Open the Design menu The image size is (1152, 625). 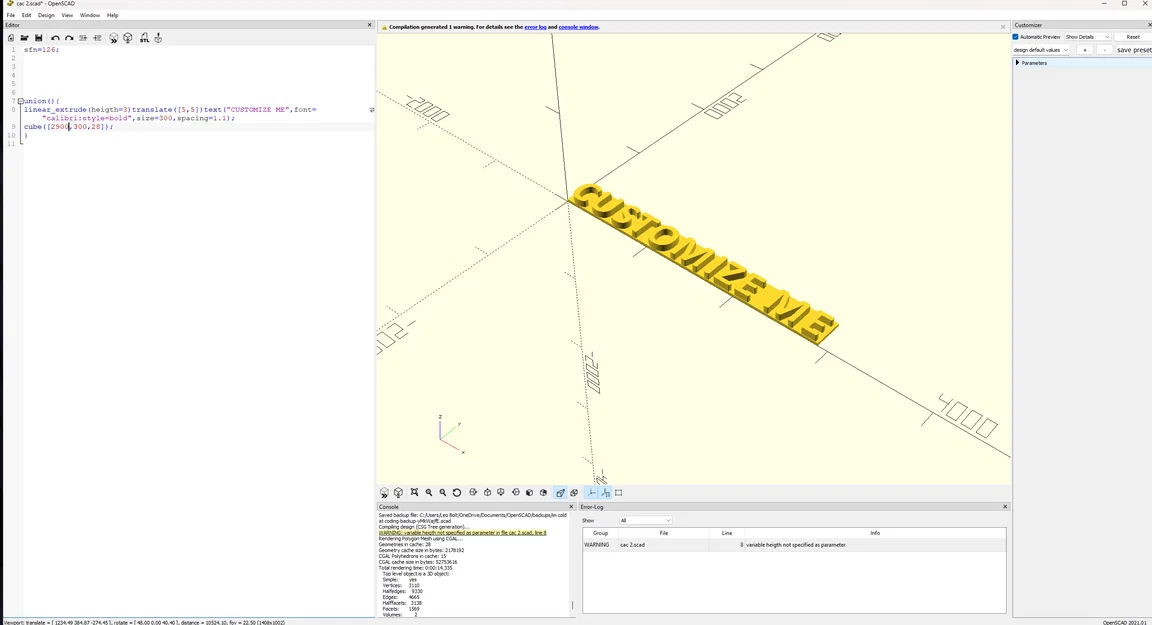[46, 15]
